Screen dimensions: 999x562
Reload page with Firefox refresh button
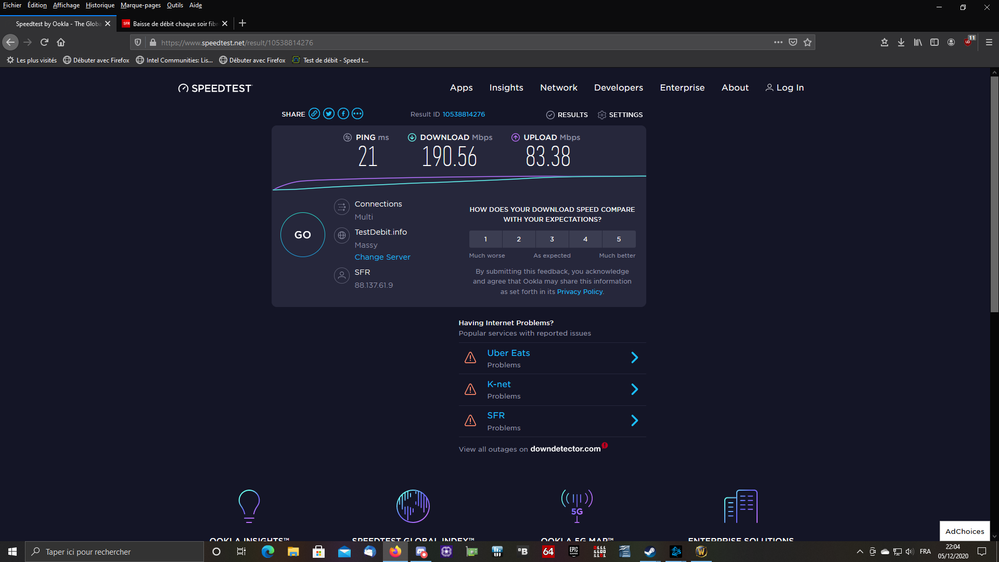click(44, 42)
